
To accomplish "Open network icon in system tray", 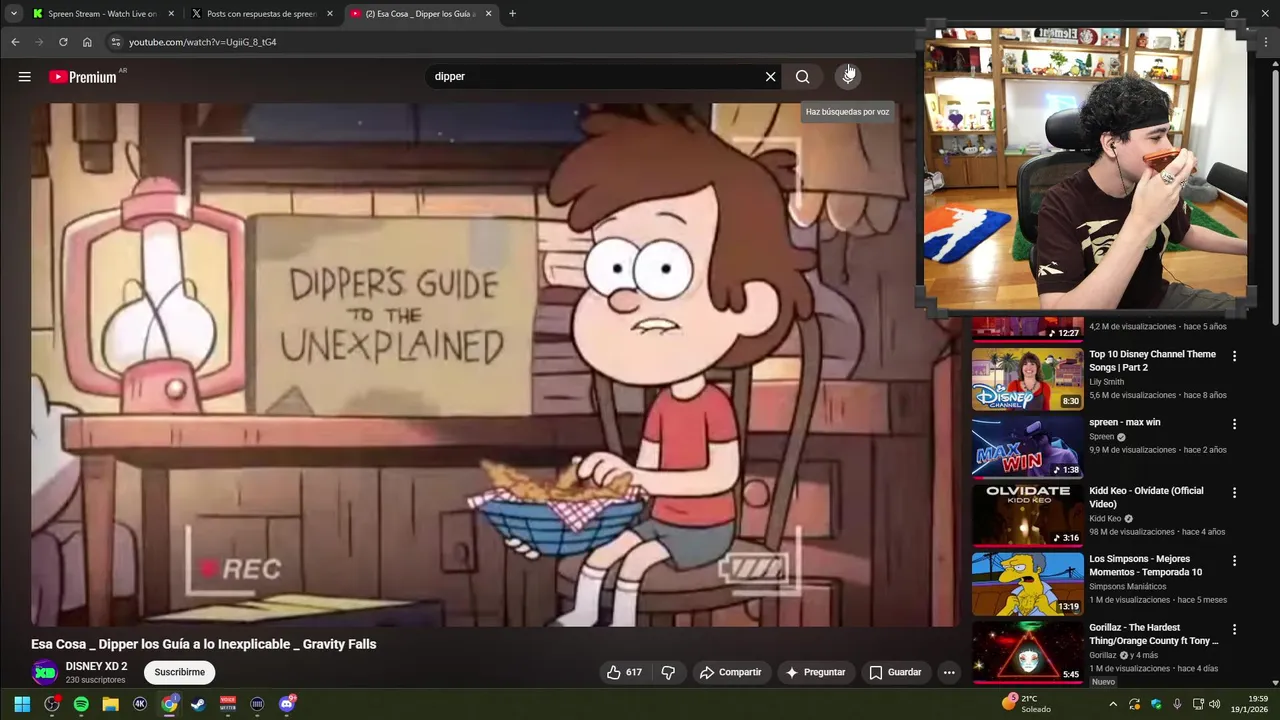I will click(x=1198, y=704).
